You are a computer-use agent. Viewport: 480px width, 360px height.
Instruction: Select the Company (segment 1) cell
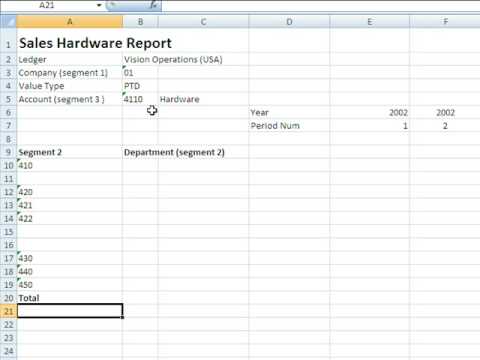[x=70, y=73]
